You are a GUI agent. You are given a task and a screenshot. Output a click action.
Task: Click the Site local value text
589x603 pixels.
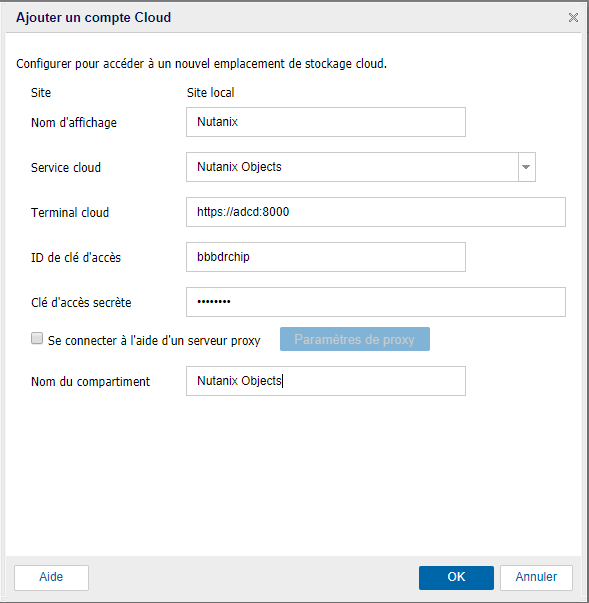point(210,93)
